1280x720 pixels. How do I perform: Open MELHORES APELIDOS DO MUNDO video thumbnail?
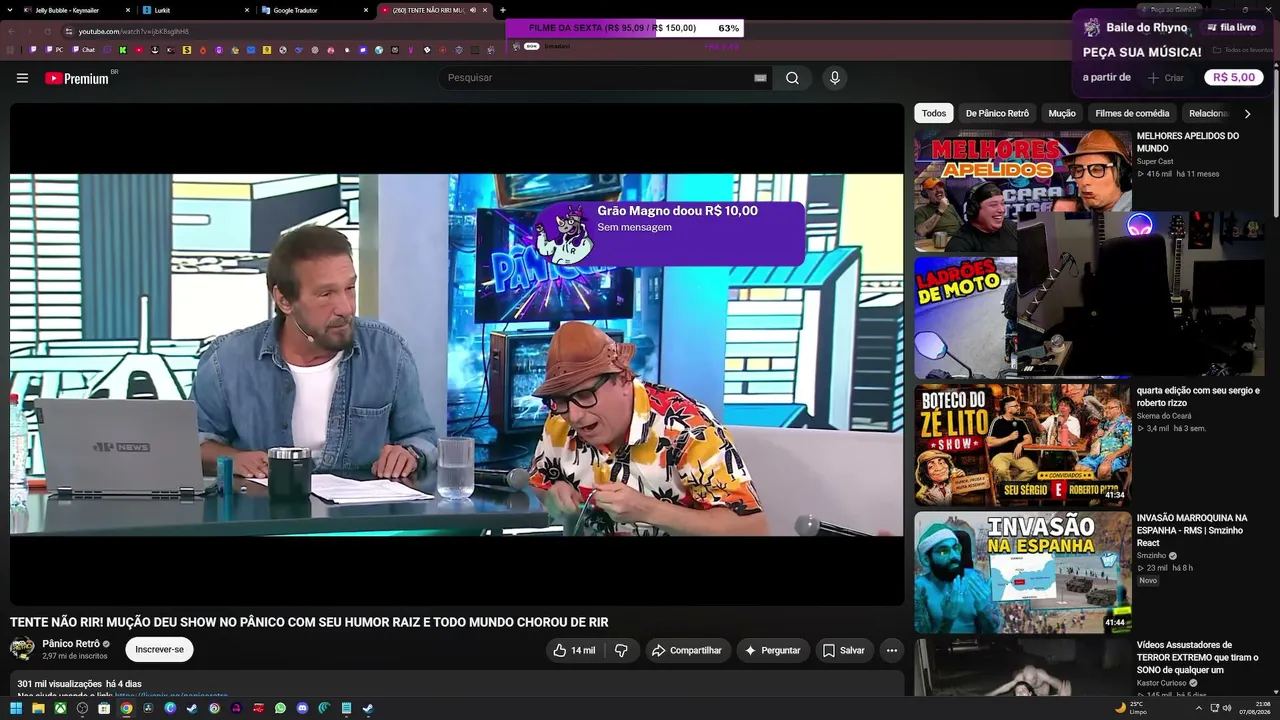(1023, 190)
